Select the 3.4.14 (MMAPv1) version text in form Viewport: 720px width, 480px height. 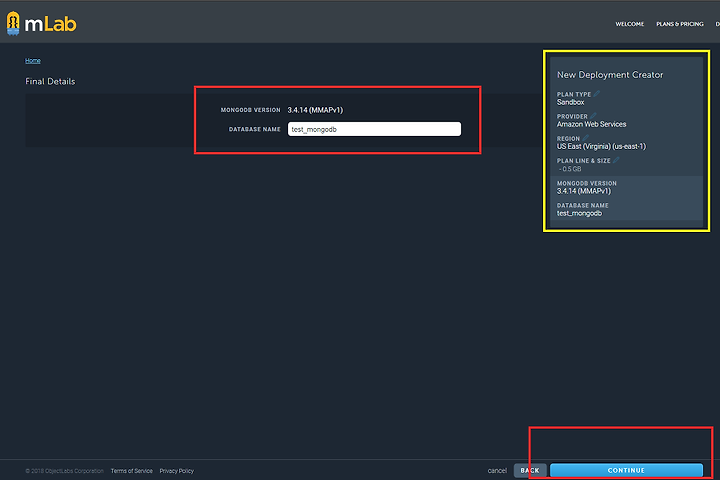click(315, 110)
